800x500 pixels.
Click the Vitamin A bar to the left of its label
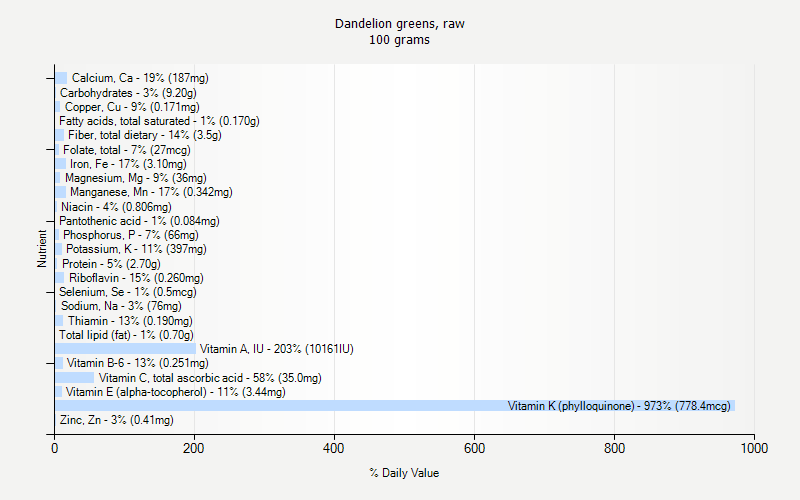(126, 349)
